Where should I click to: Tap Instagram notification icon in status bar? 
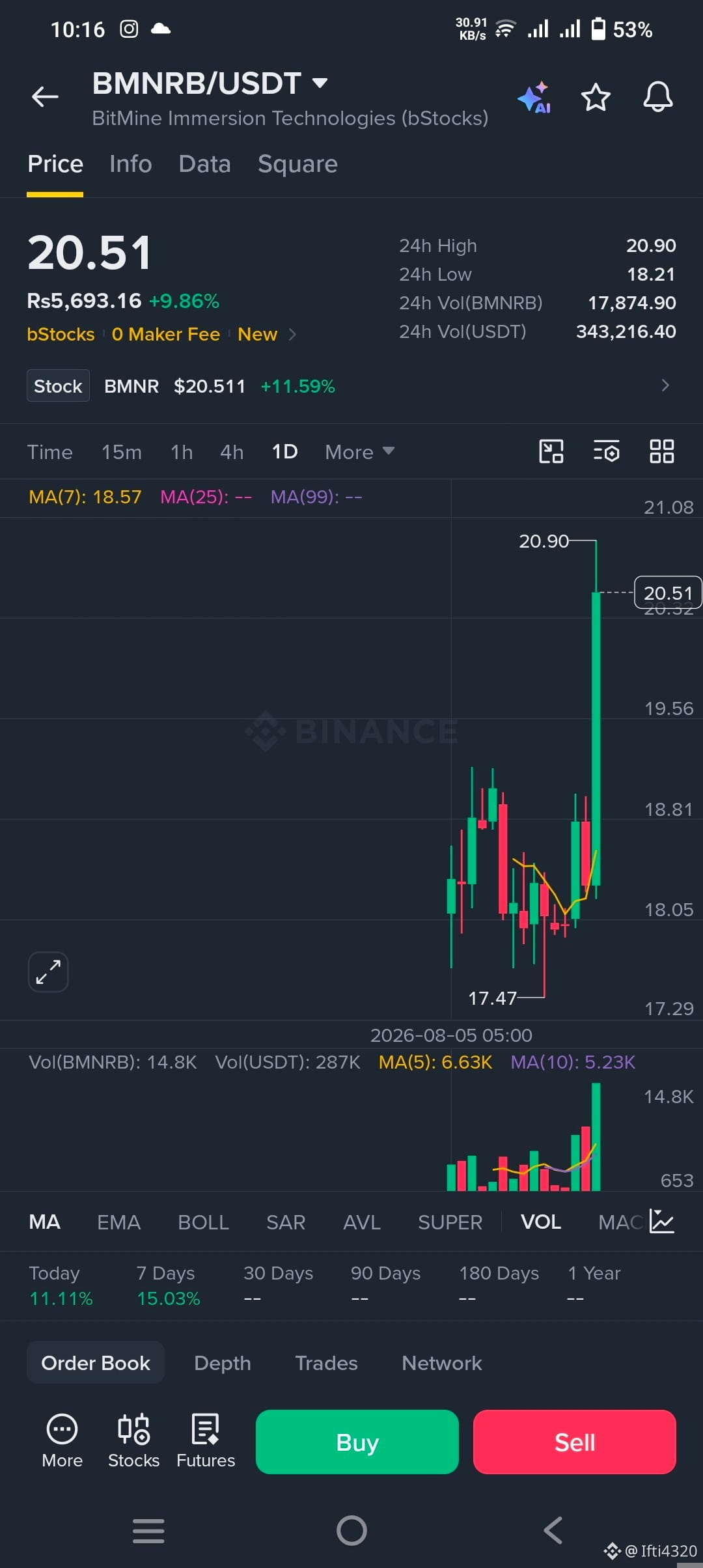coord(129,29)
